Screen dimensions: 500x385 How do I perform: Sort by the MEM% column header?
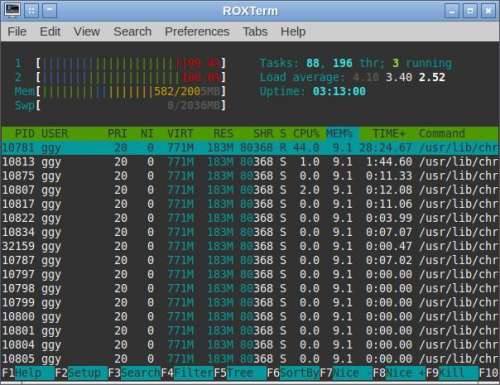(339, 134)
